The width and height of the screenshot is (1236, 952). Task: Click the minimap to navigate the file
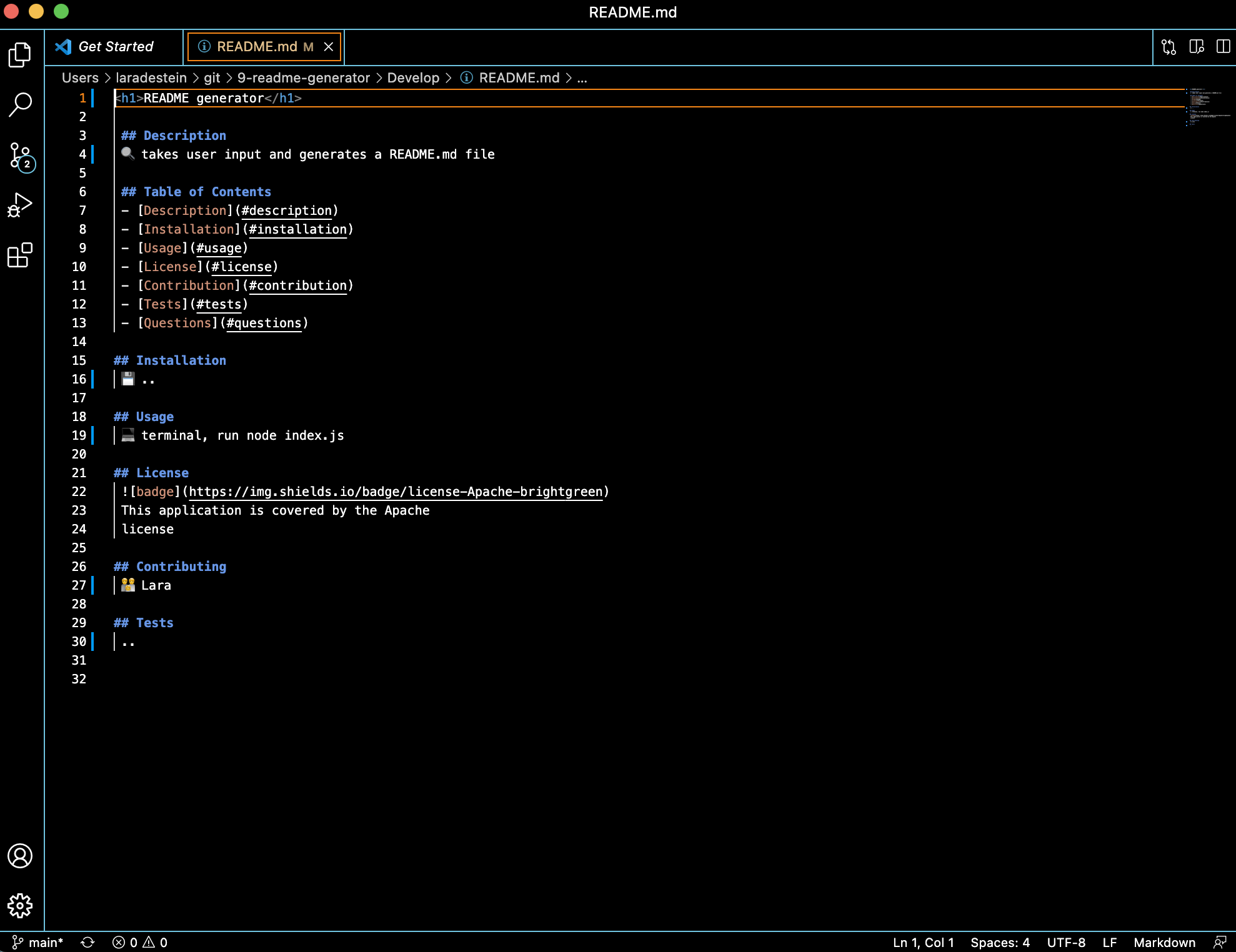point(1206,112)
